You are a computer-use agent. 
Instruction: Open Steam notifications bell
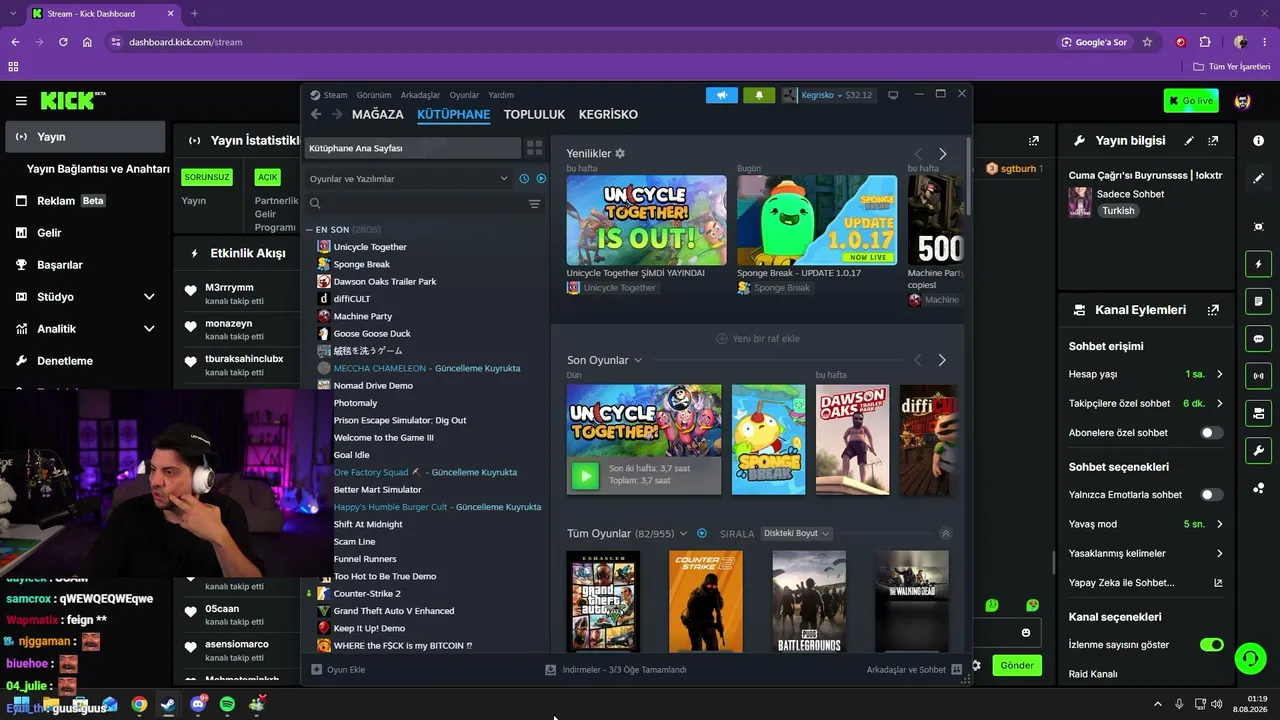pos(758,95)
